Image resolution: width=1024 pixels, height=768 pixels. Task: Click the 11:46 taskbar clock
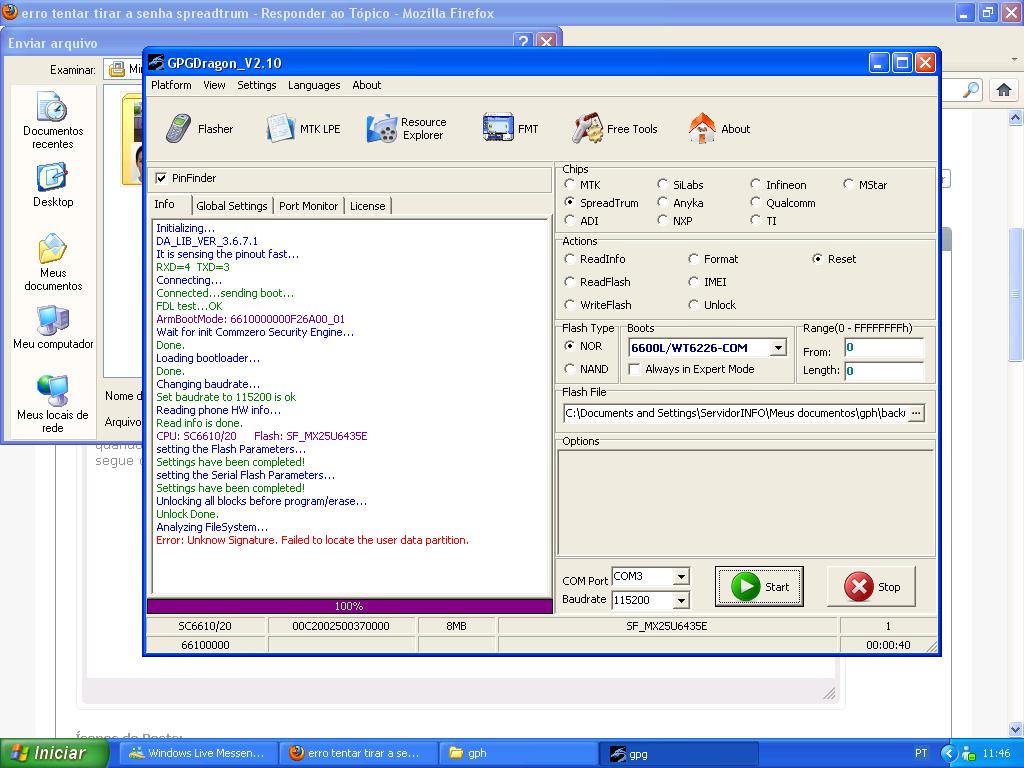(x=997, y=753)
